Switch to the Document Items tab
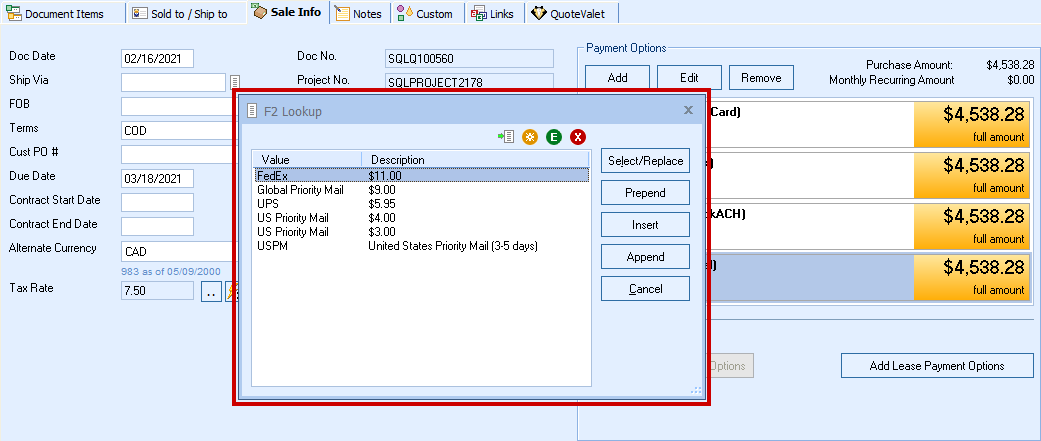This screenshot has height=441, width=1041. coord(62,14)
